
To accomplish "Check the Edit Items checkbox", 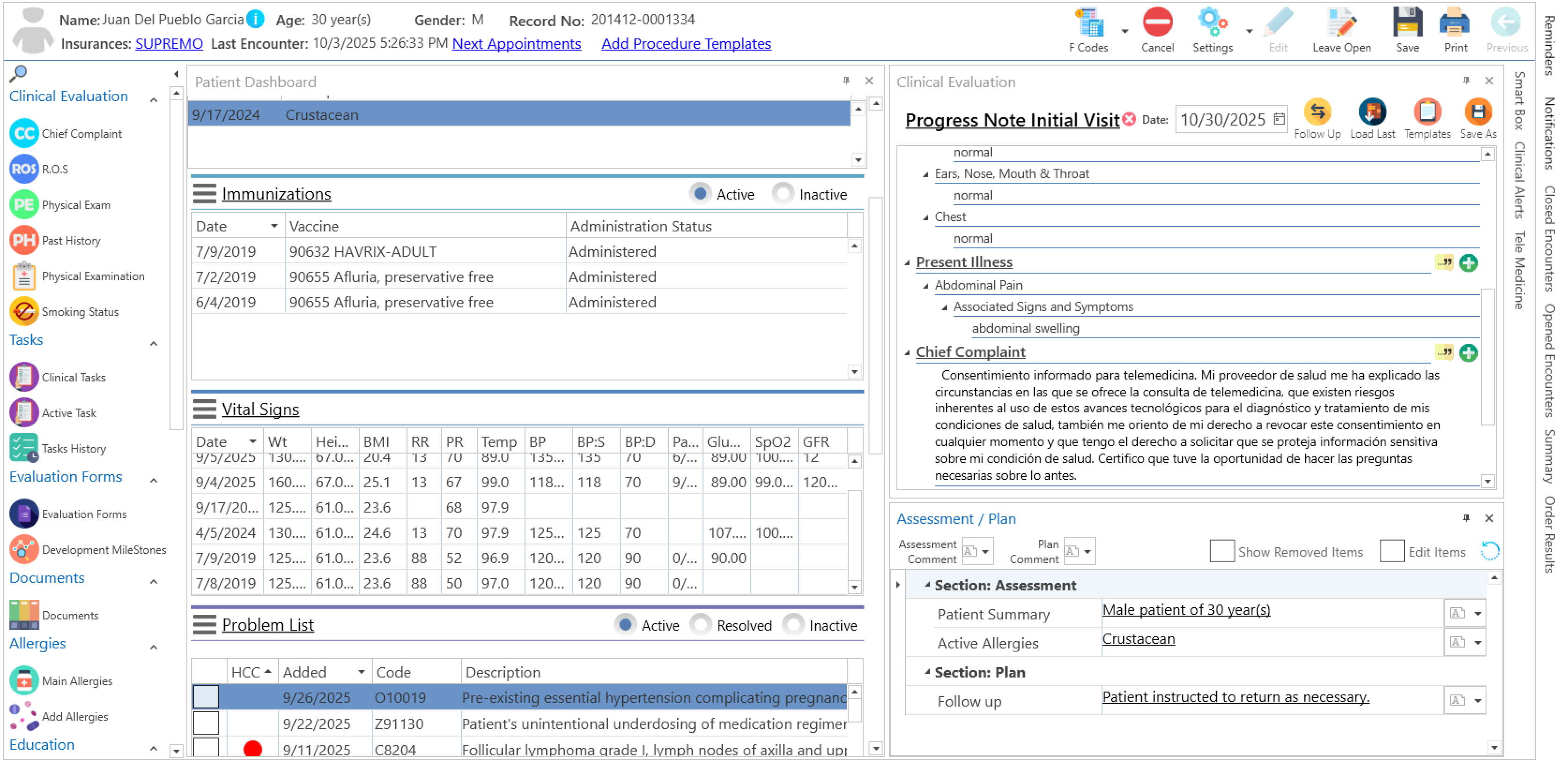I will [1391, 551].
